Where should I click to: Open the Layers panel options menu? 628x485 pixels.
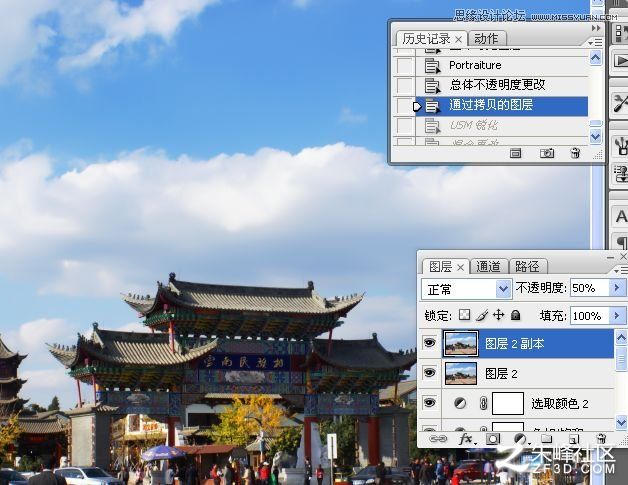[x=620, y=270]
